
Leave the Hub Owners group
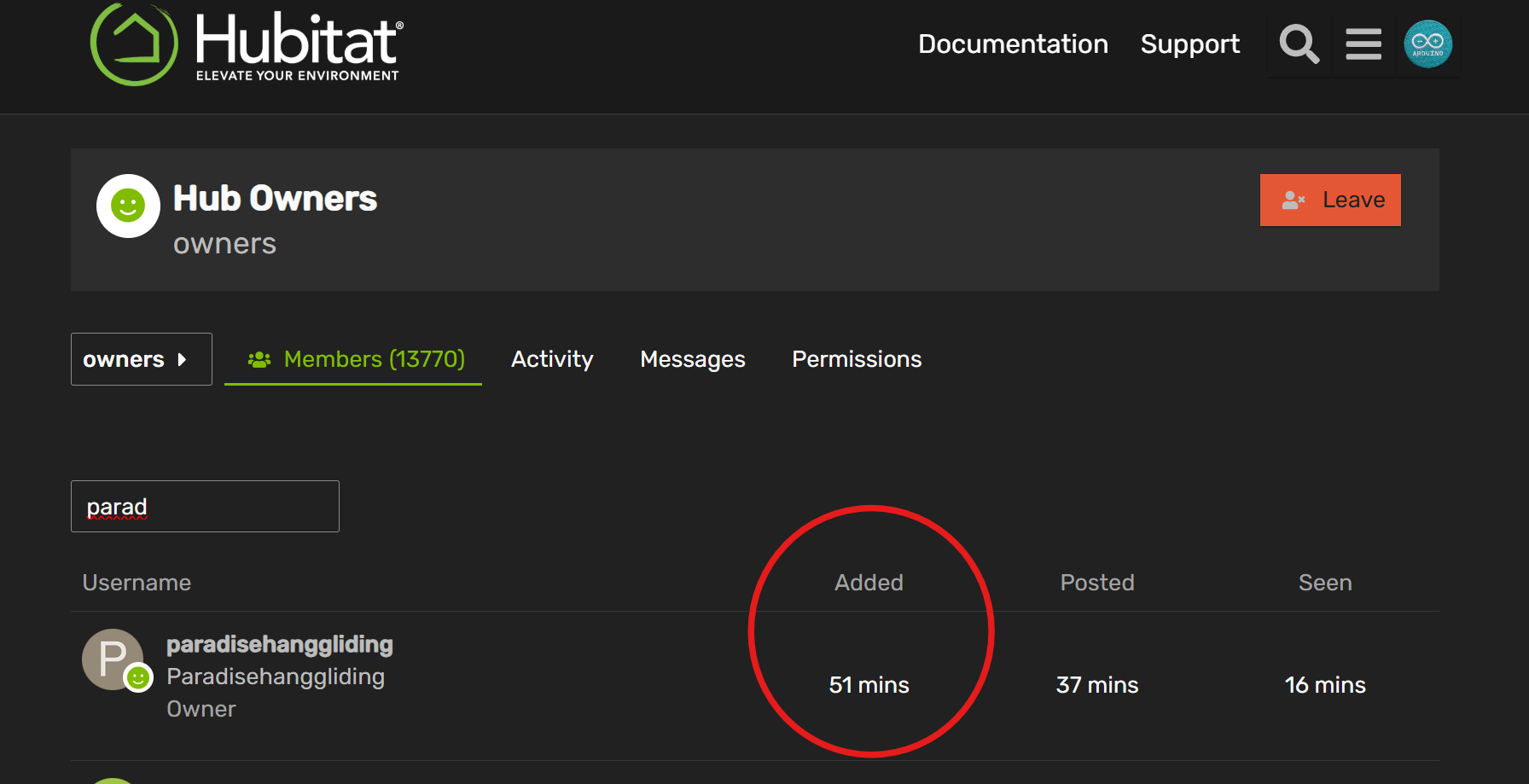tap(1330, 200)
